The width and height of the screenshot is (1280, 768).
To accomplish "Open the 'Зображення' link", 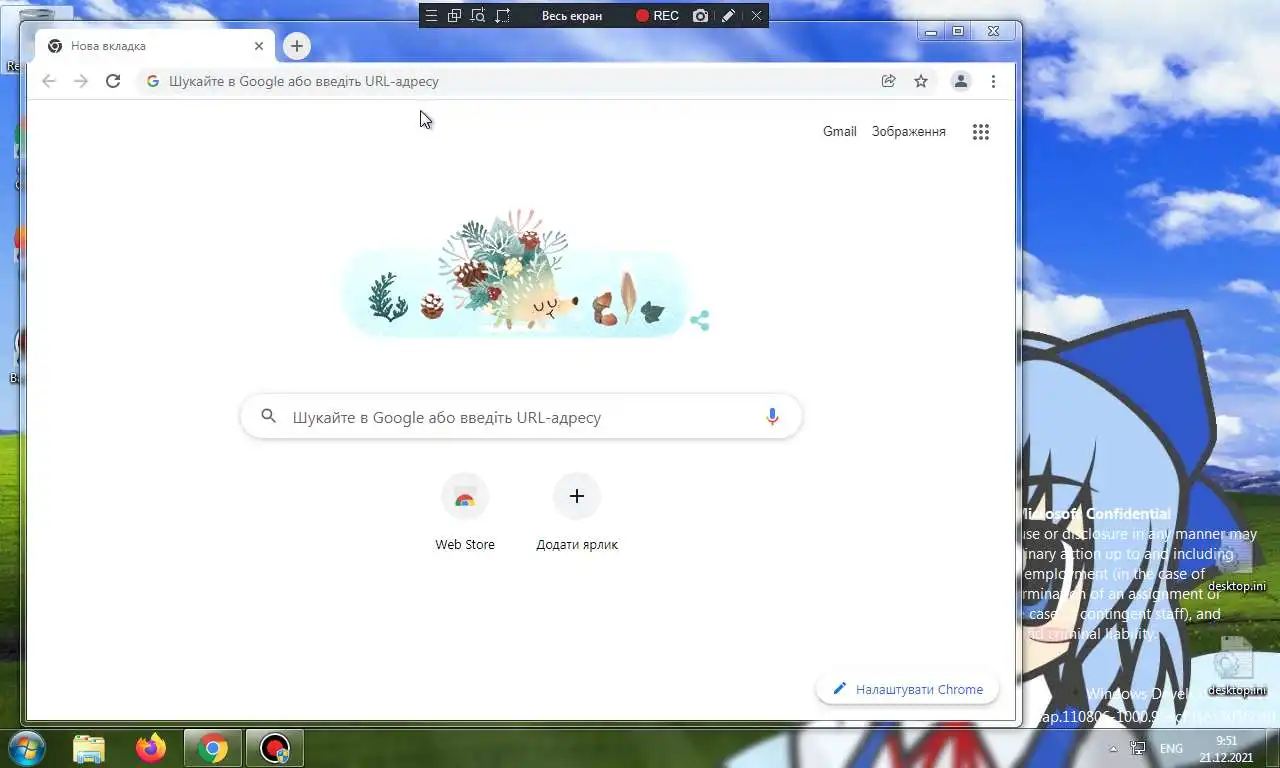I will click(908, 131).
